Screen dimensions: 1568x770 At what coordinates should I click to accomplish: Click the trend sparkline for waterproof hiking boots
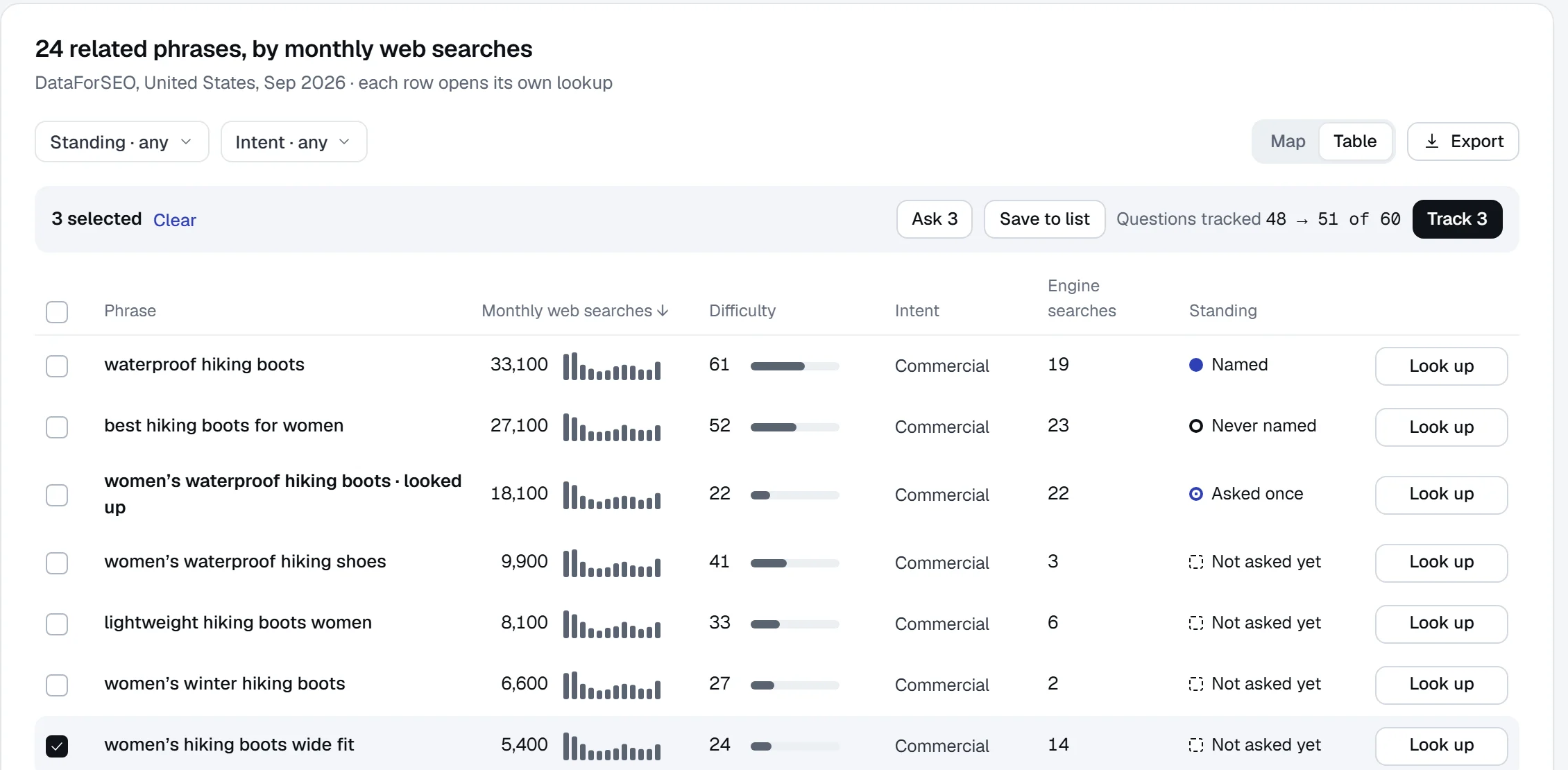tap(612, 366)
